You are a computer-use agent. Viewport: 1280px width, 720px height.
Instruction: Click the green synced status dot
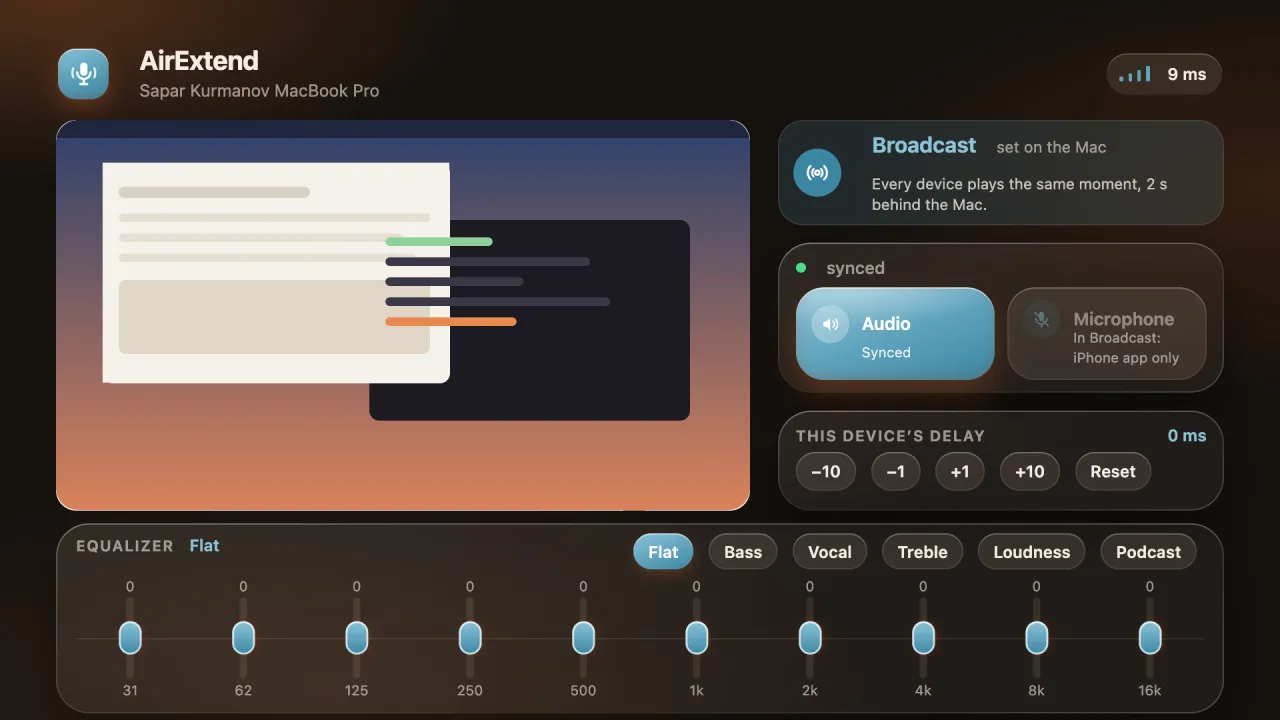[801, 268]
